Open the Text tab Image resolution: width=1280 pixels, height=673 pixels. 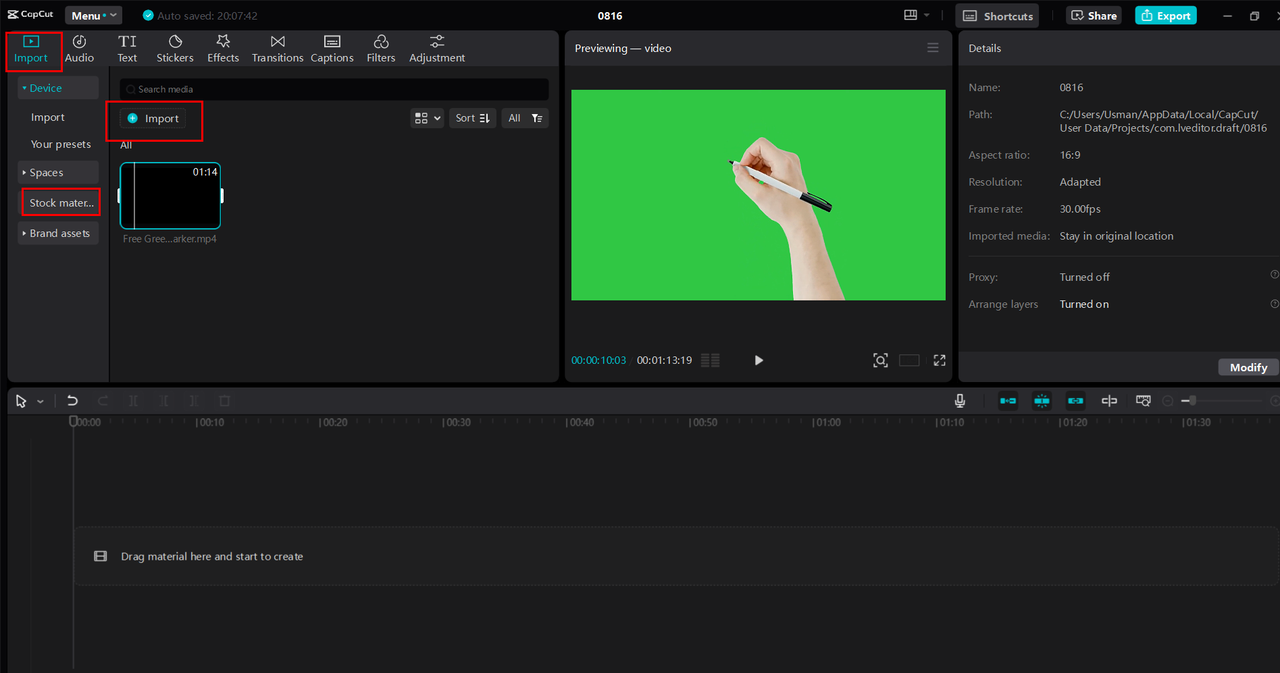click(x=127, y=49)
